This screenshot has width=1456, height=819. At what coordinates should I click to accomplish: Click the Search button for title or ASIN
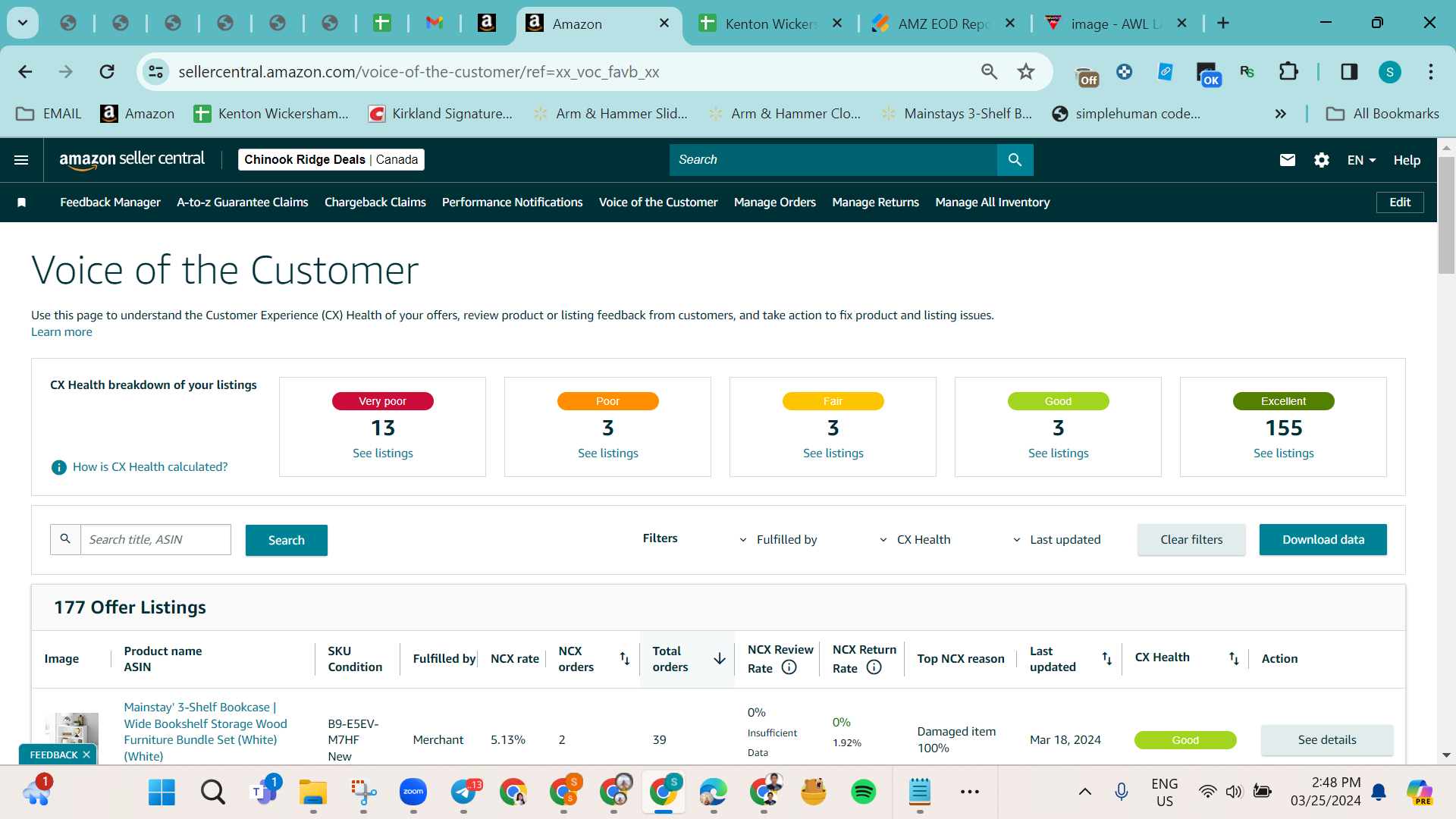[287, 540]
